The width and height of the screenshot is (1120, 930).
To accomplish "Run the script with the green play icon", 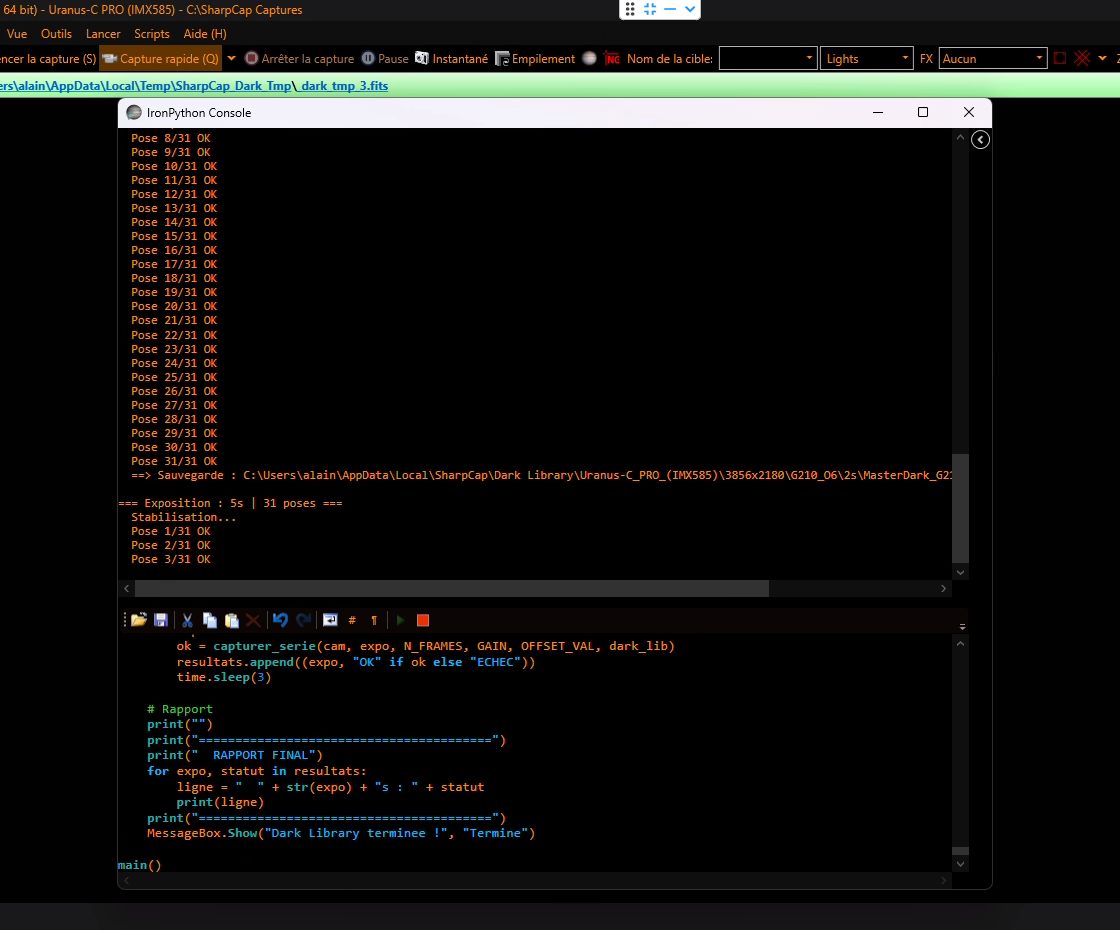I will pos(400,620).
